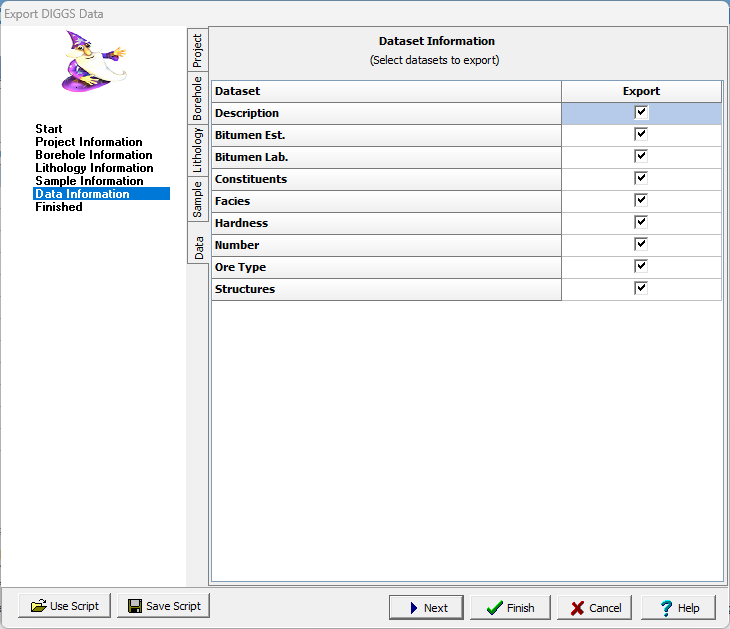
Task: Toggle Facies export checkbox
Action: pyautogui.click(x=641, y=201)
